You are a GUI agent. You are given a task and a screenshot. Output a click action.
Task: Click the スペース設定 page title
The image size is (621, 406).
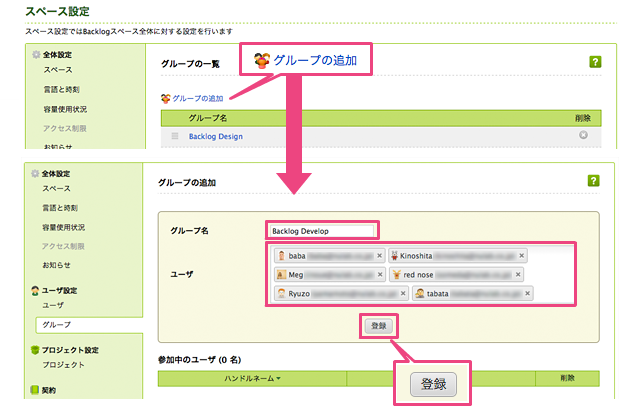coord(57,11)
